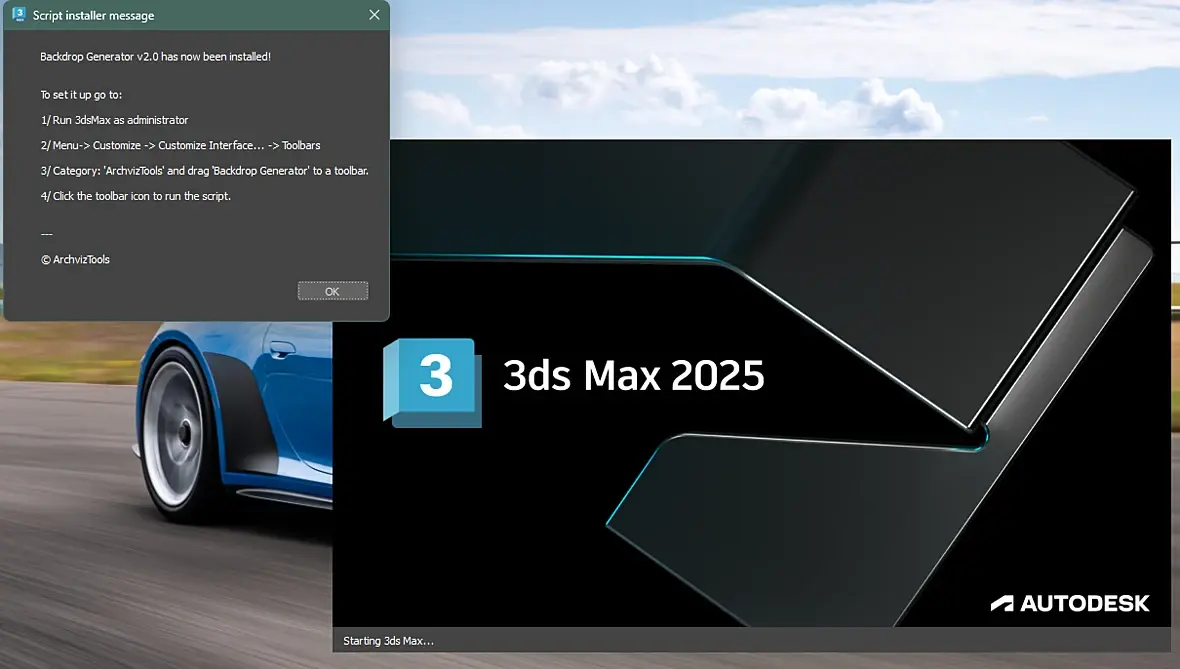Click the 3ds Max icon in dialog title

click(19, 15)
